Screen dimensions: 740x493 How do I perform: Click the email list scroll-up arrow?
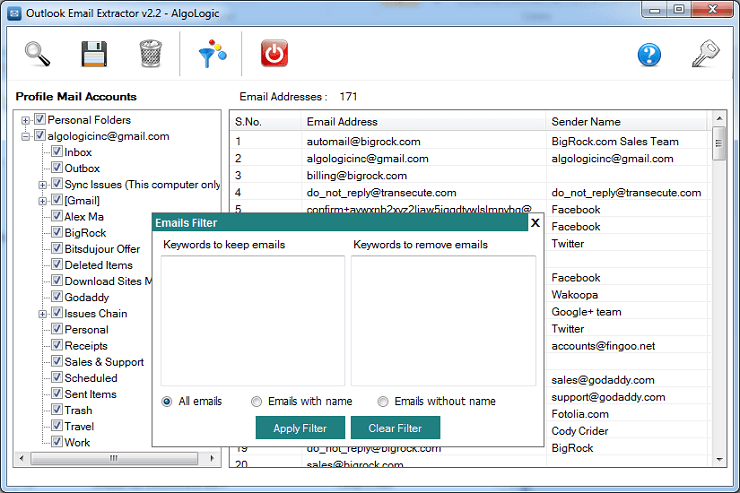(x=719, y=118)
